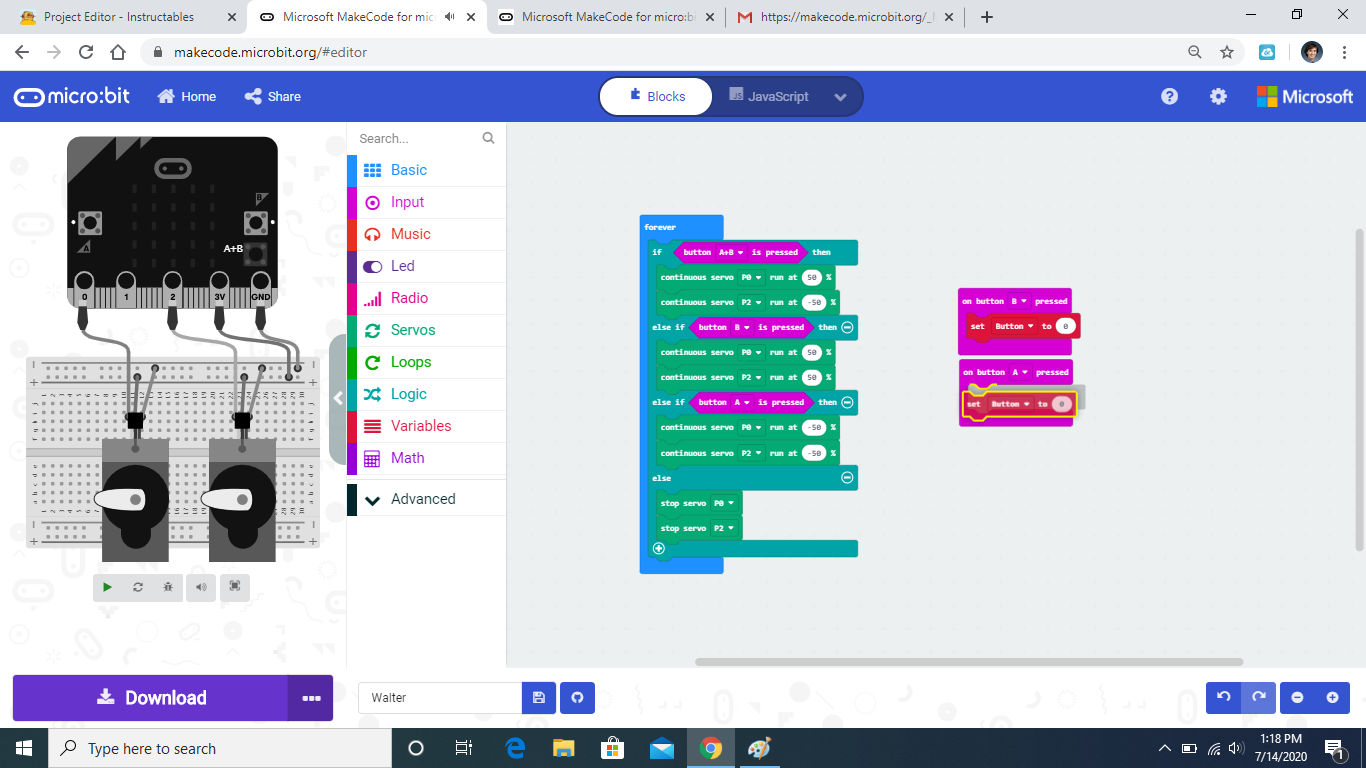Click the toolbox search magnifier icon

[488, 138]
